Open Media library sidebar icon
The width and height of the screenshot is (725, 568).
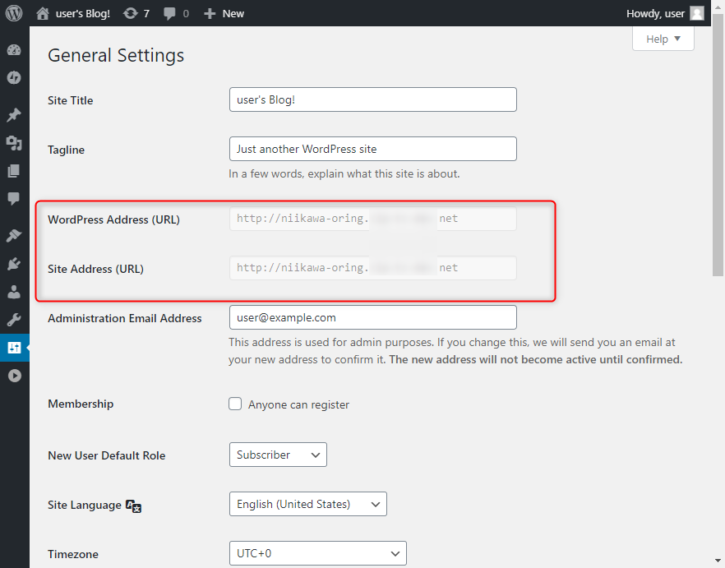[x=14, y=143]
